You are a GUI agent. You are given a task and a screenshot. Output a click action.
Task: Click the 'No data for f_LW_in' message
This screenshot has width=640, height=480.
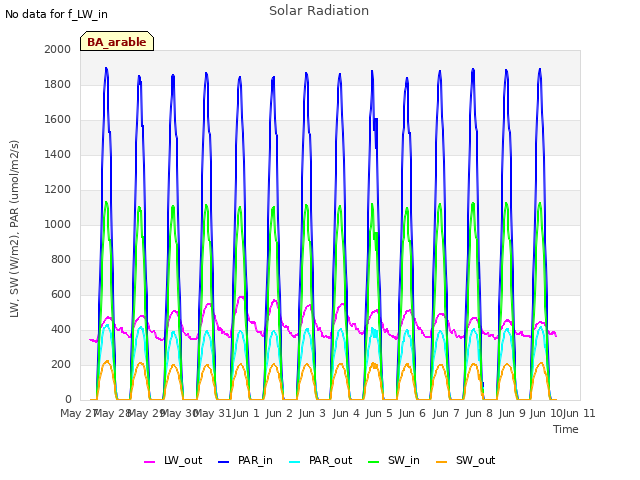click(x=56, y=14)
